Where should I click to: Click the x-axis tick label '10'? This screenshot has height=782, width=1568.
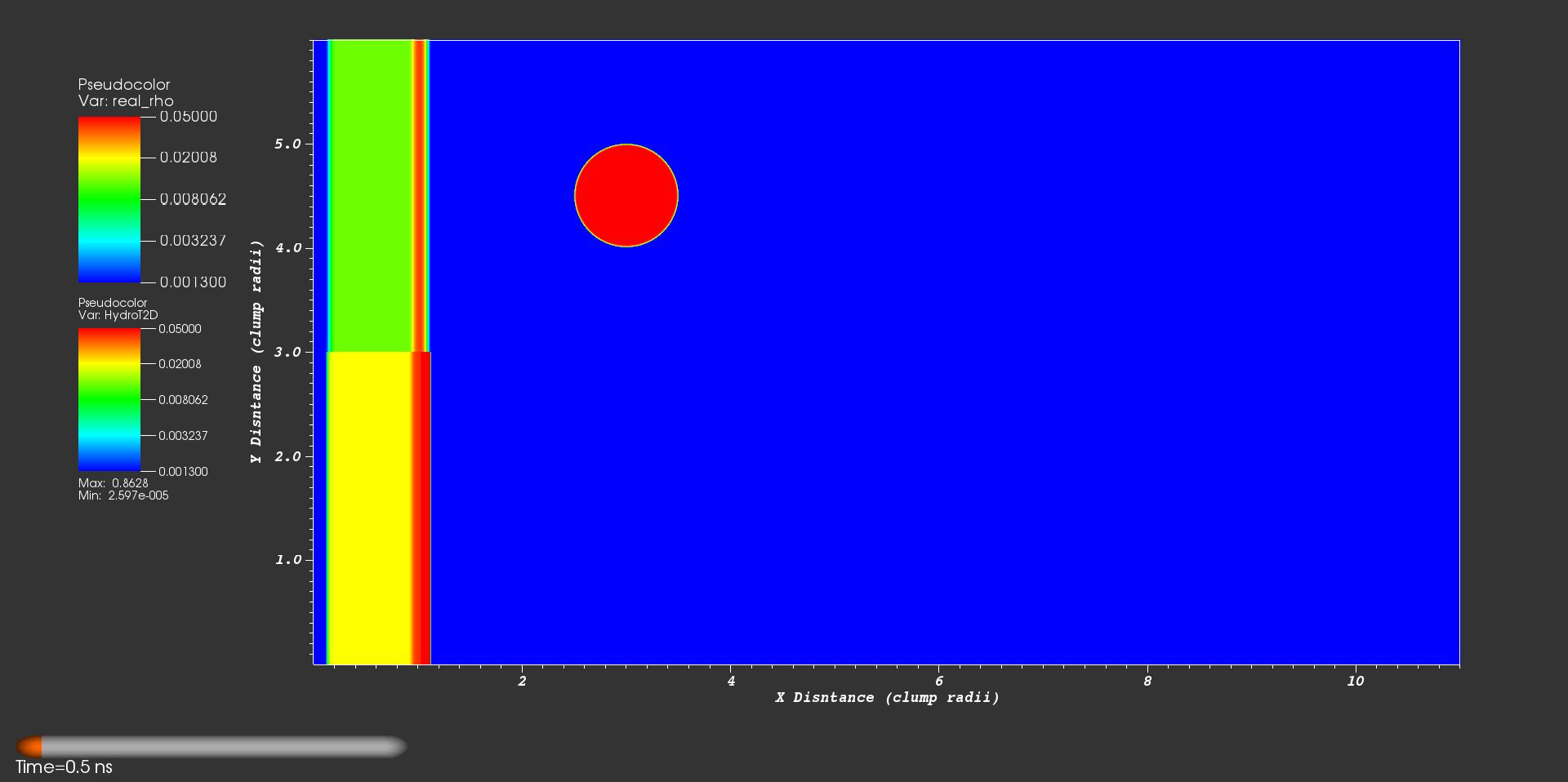tap(1356, 681)
